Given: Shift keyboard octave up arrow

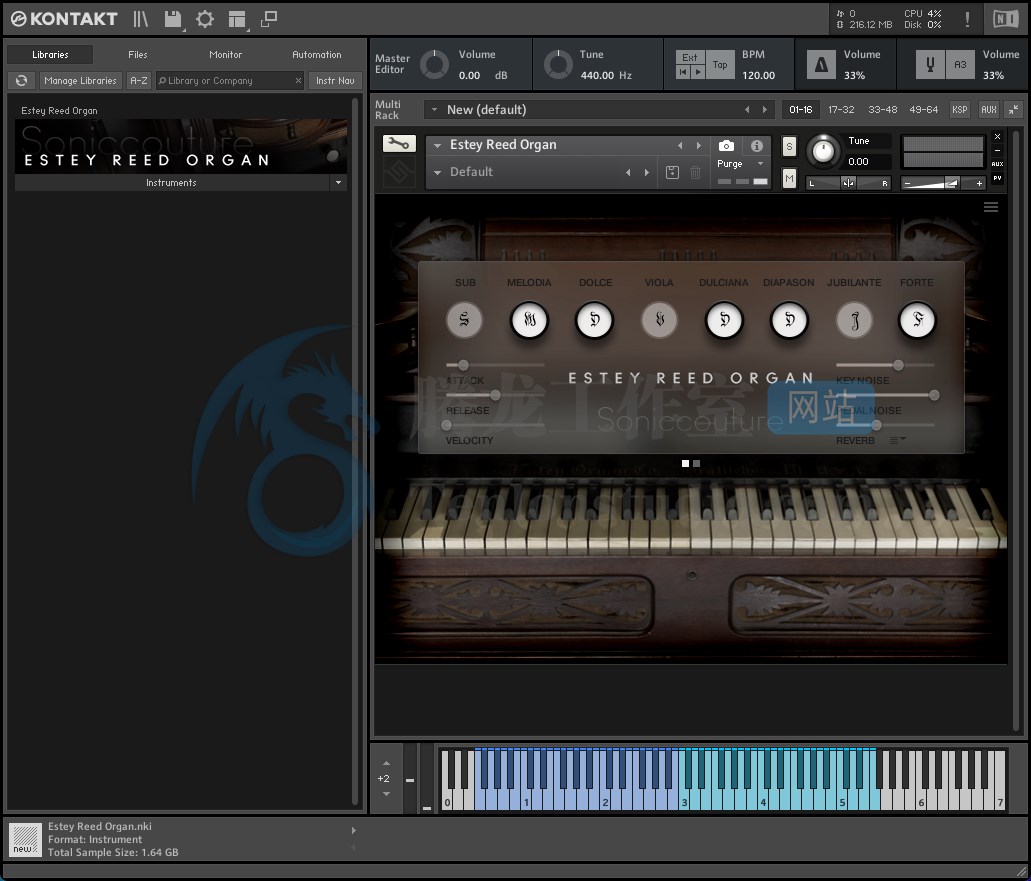Looking at the screenshot, I should click(x=386, y=763).
